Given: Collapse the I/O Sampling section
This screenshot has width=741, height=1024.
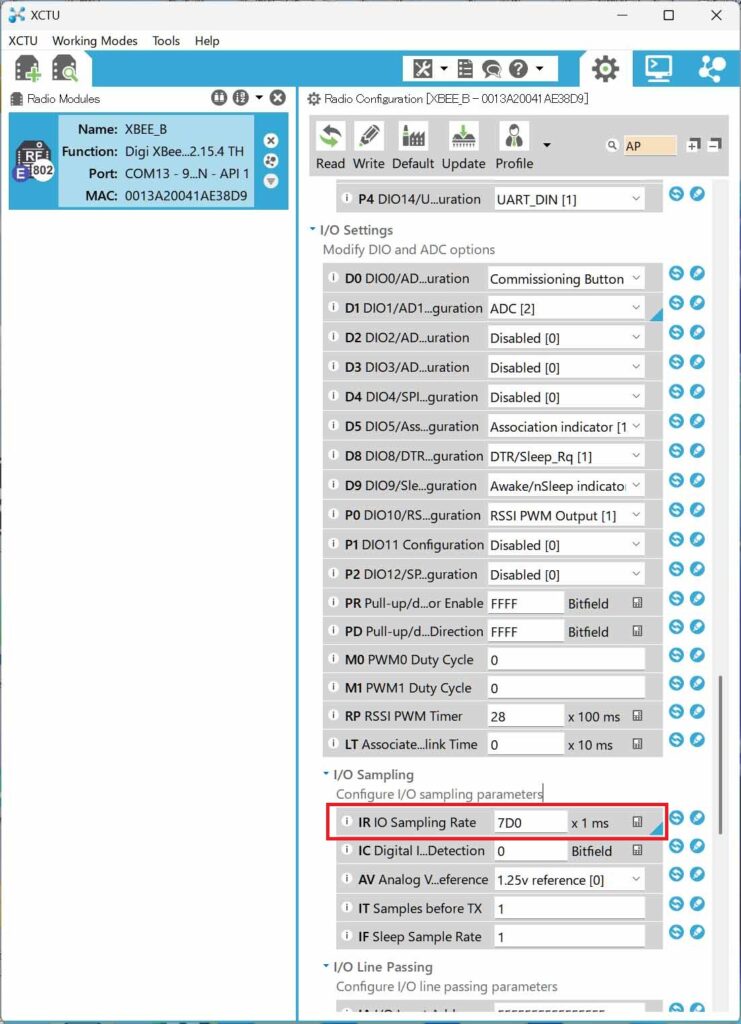Looking at the screenshot, I should point(326,774).
